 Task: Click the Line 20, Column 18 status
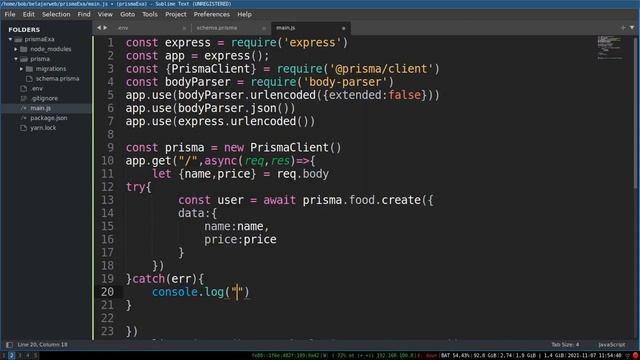[x=42, y=345]
